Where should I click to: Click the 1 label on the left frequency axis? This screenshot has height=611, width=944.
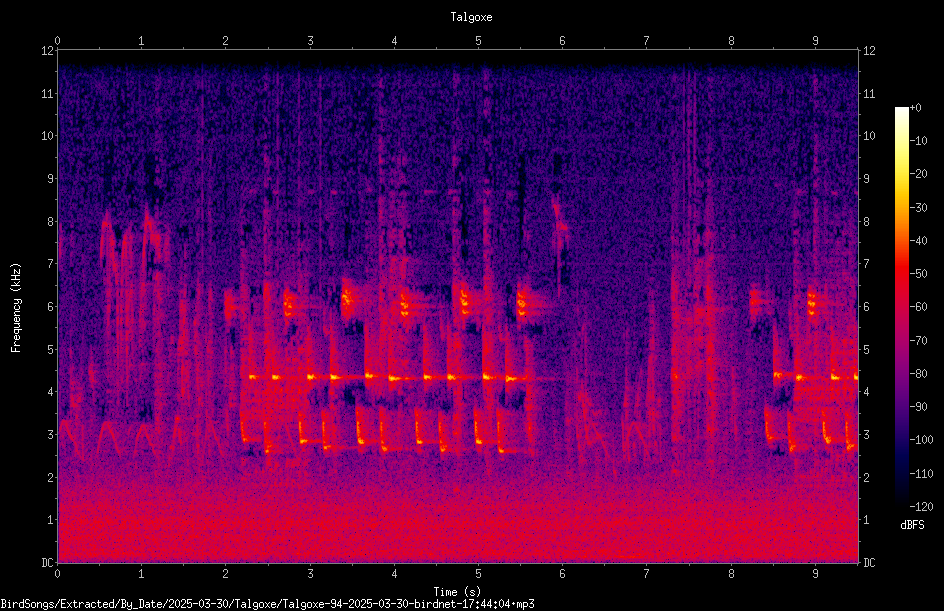tap(51, 520)
